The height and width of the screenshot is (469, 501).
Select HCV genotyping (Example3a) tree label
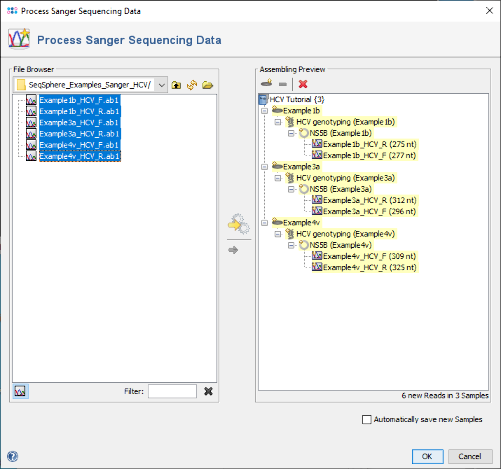coord(346,178)
